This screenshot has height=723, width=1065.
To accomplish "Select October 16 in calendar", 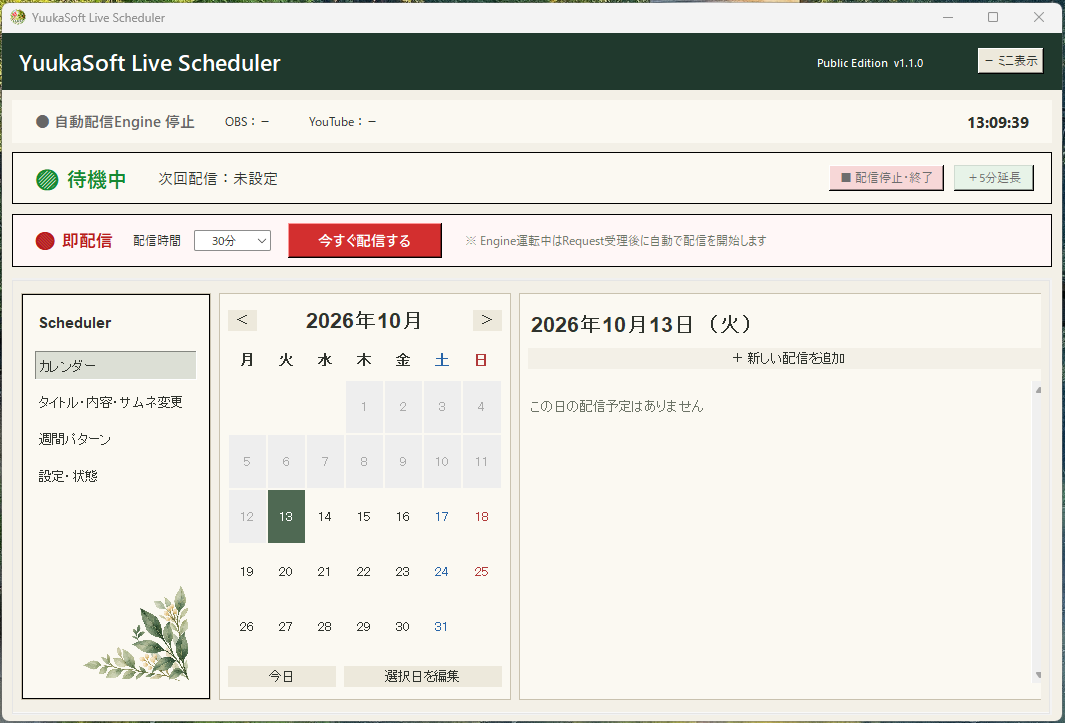I will [403, 516].
